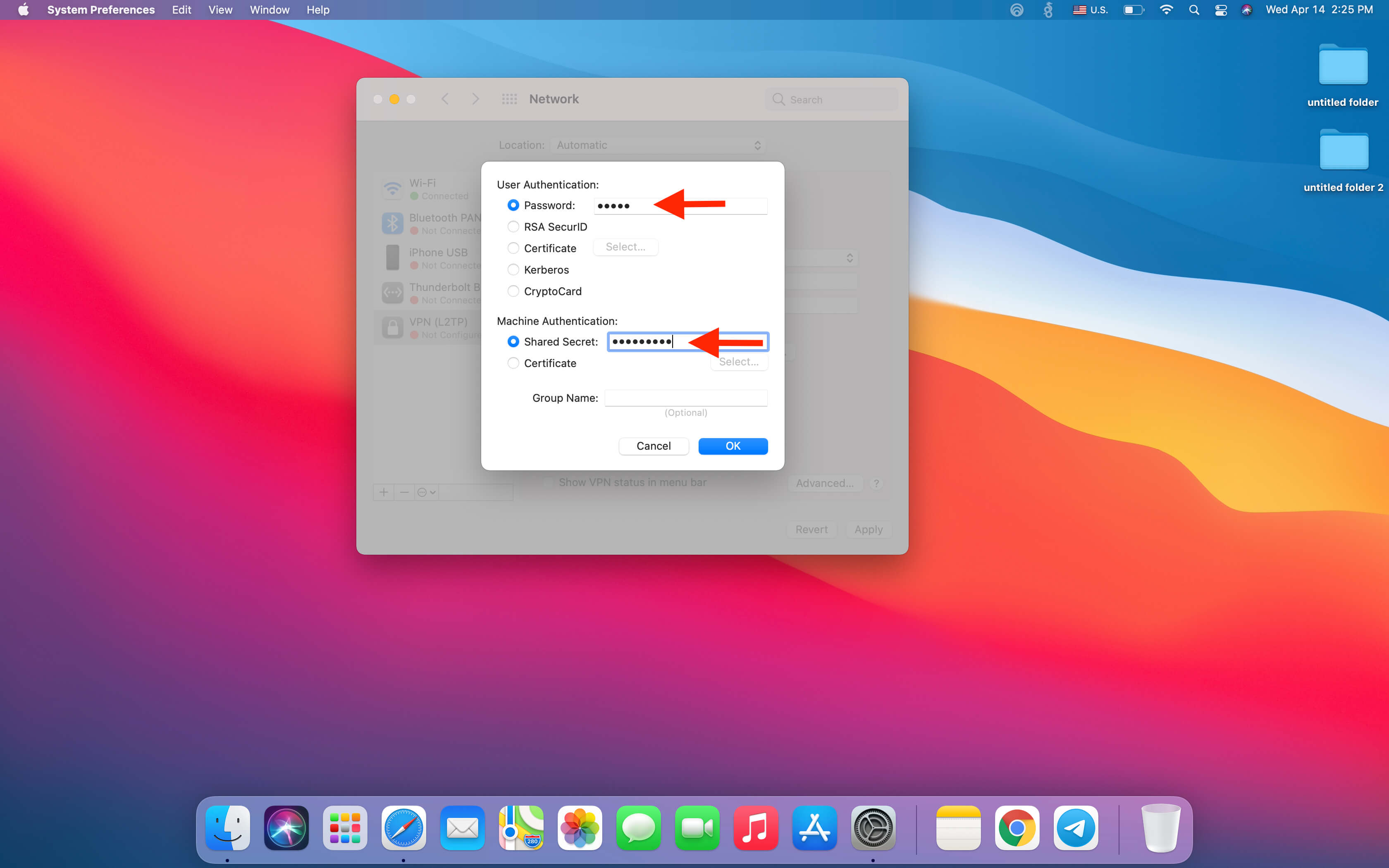The height and width of the screenshot is (868, 1389).
Task: Open the FaceTime dock icon
Action: pos(697,828)
